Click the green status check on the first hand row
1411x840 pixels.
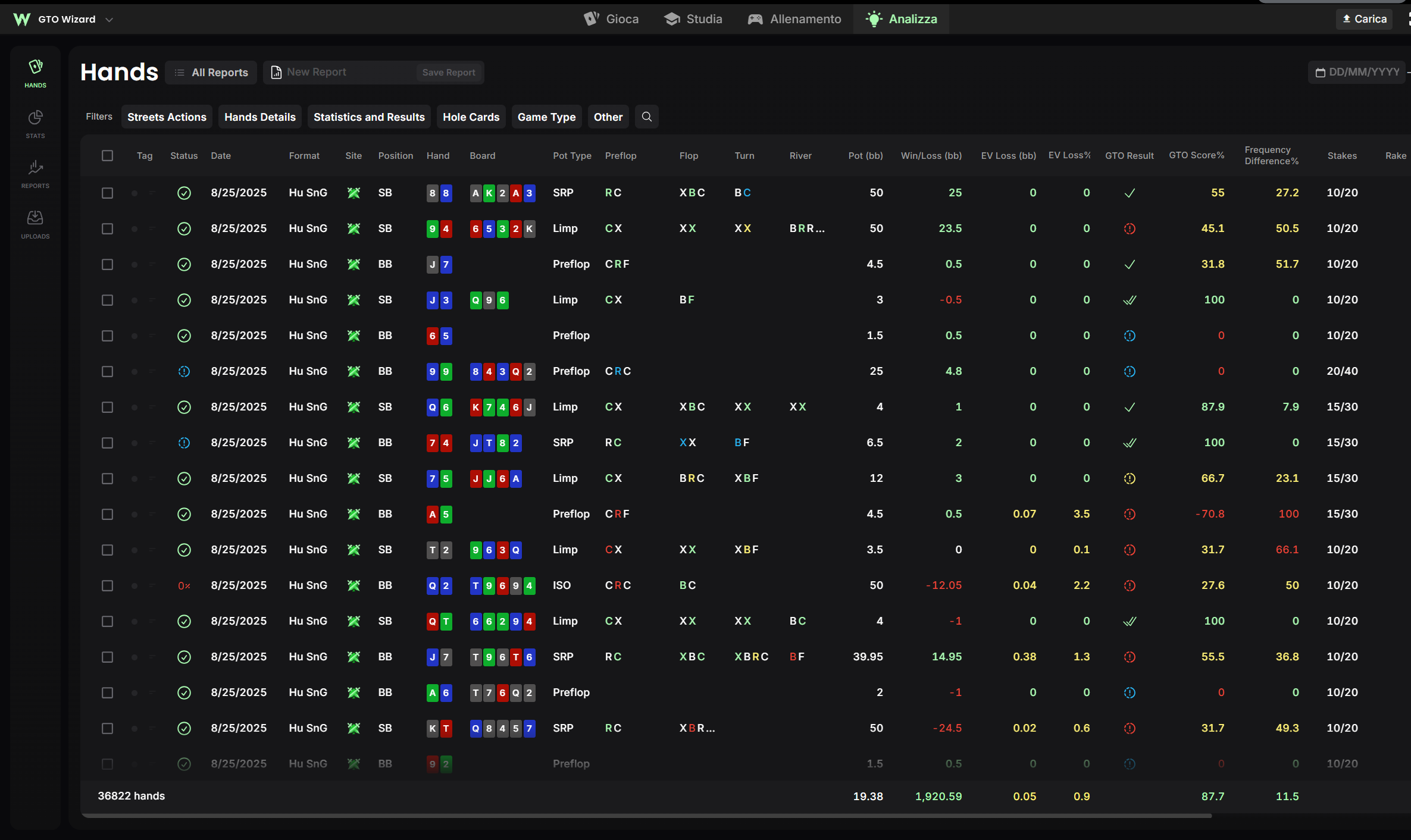coord(184,193)
